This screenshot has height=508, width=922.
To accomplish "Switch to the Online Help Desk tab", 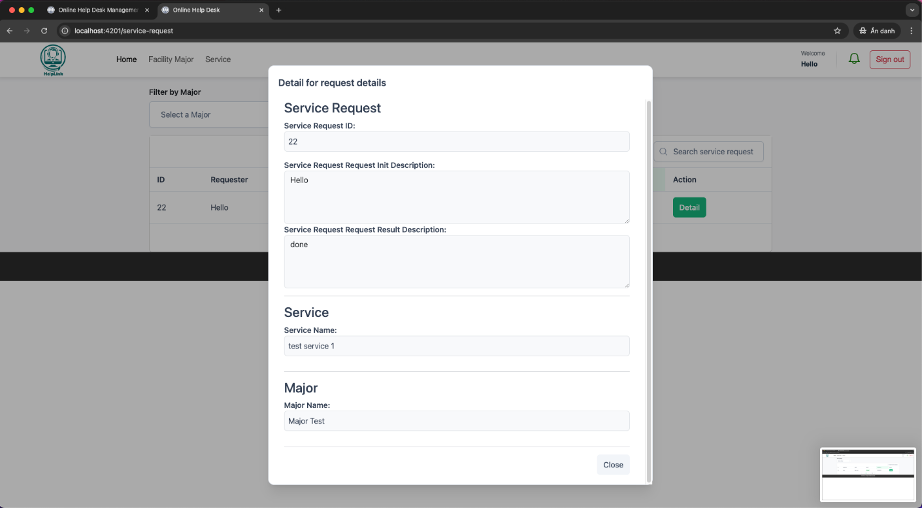I will (213, 10).
